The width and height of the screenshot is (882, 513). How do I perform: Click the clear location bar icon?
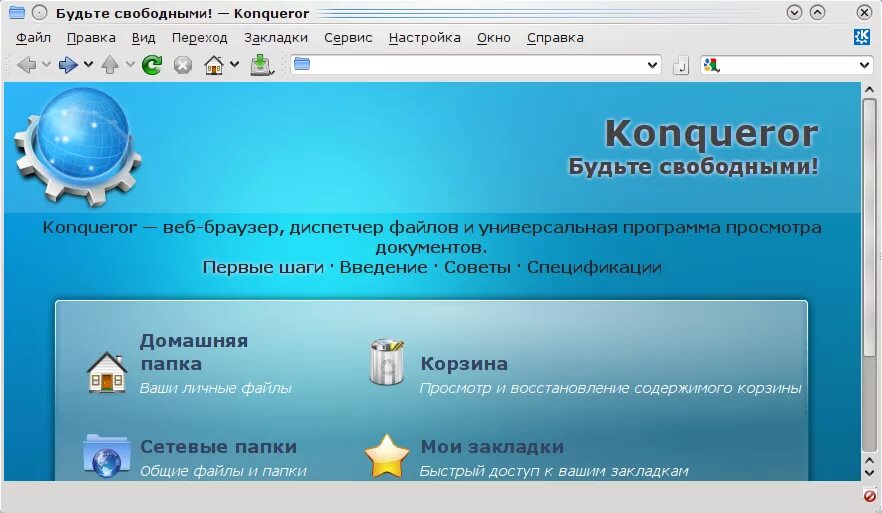(x=681, y=66)
